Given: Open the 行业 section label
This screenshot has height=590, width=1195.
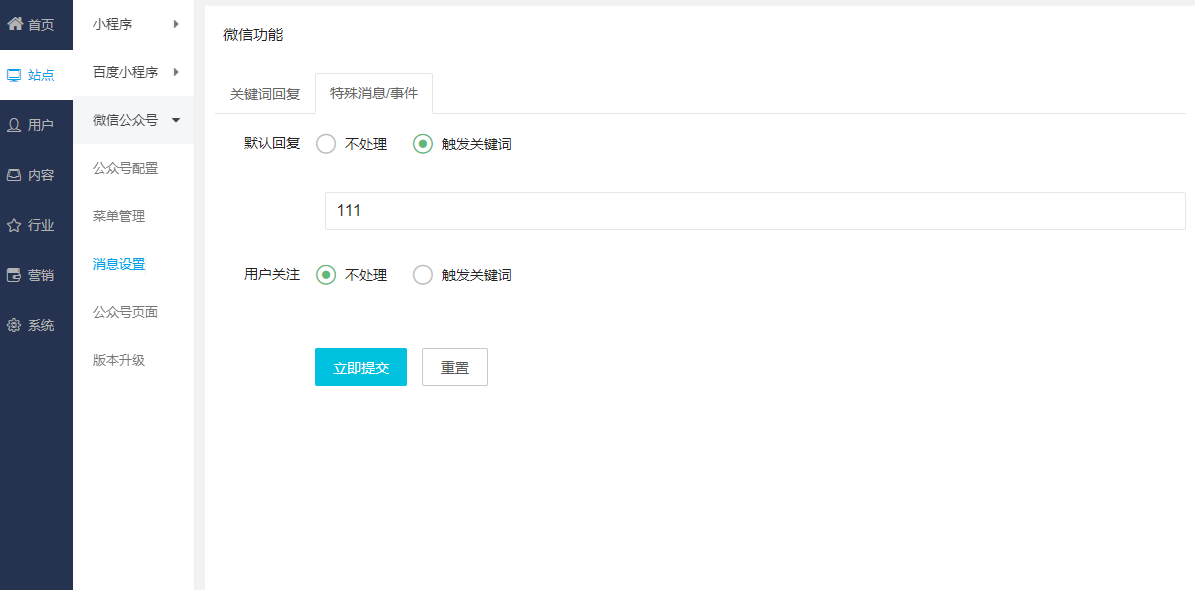Looking at the screenshot, I should pos(41,225).
